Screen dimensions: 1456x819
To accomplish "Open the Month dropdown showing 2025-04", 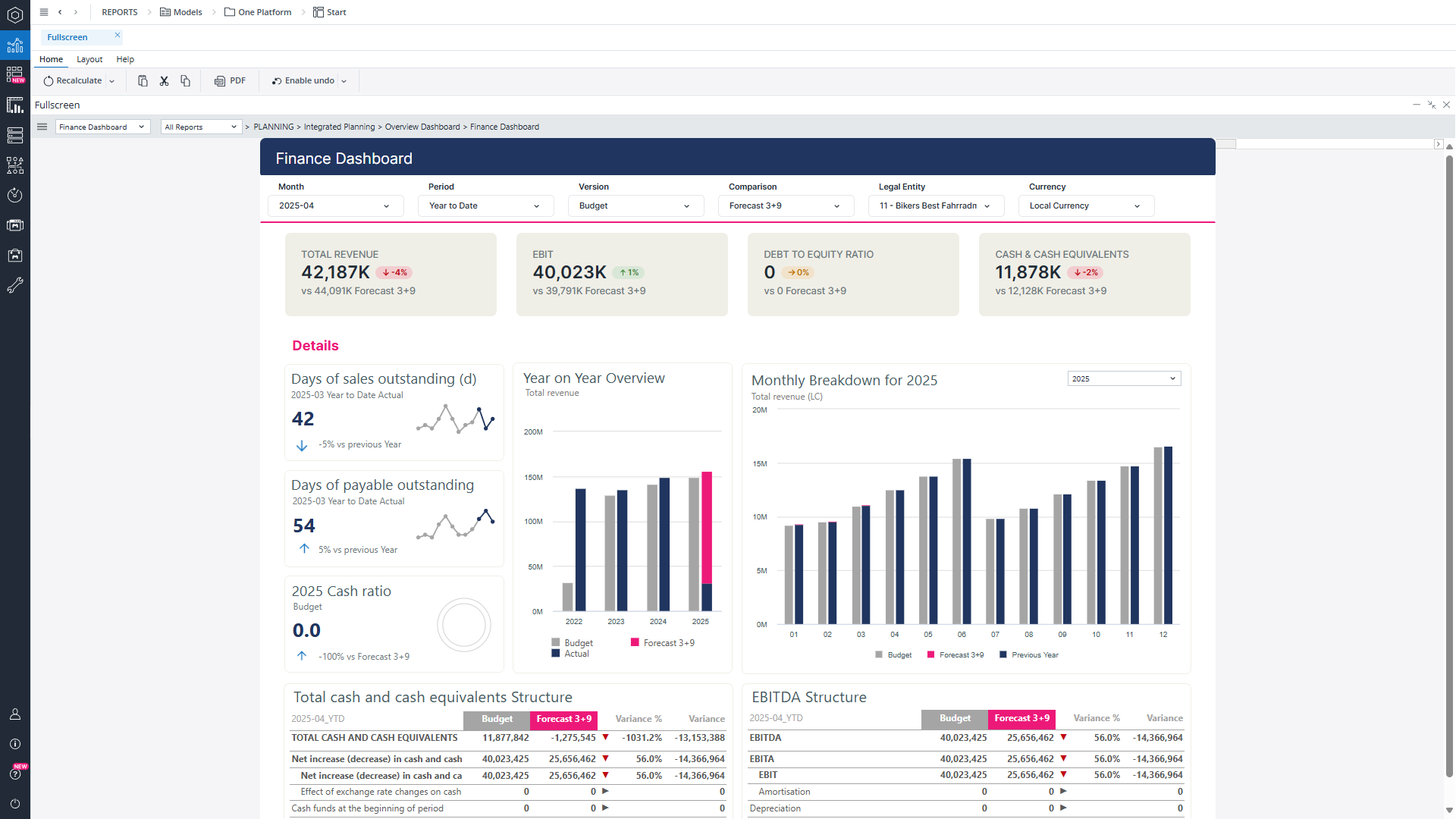I will point(334,206).
